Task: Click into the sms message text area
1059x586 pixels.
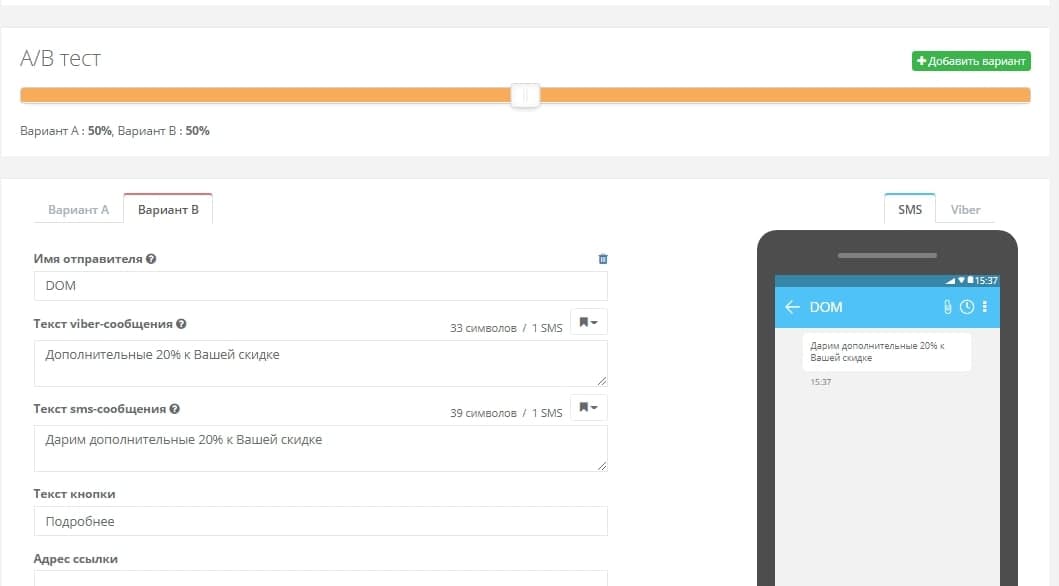Action: pos(321,448)
